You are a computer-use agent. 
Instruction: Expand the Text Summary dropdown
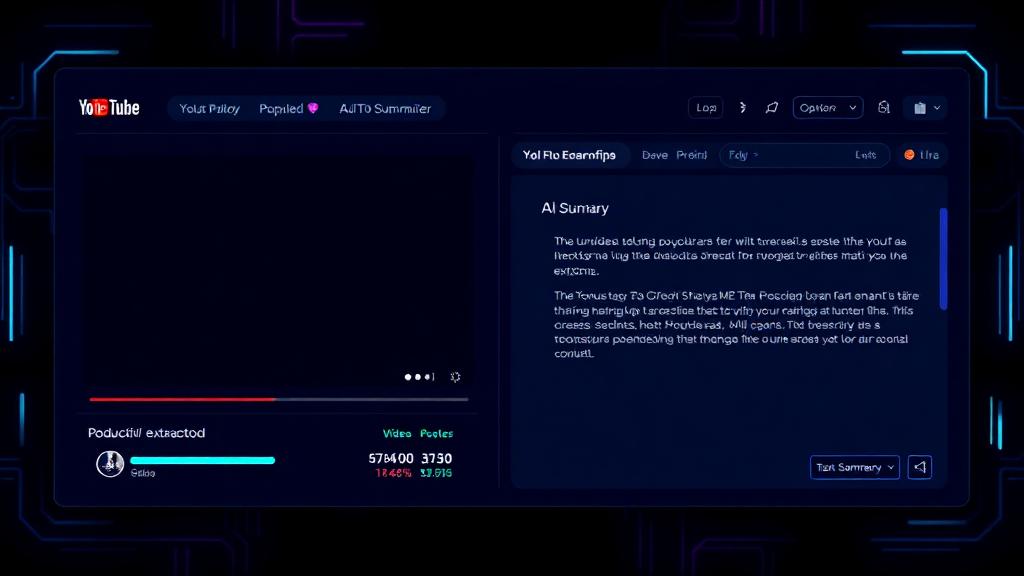coord(855,467)
